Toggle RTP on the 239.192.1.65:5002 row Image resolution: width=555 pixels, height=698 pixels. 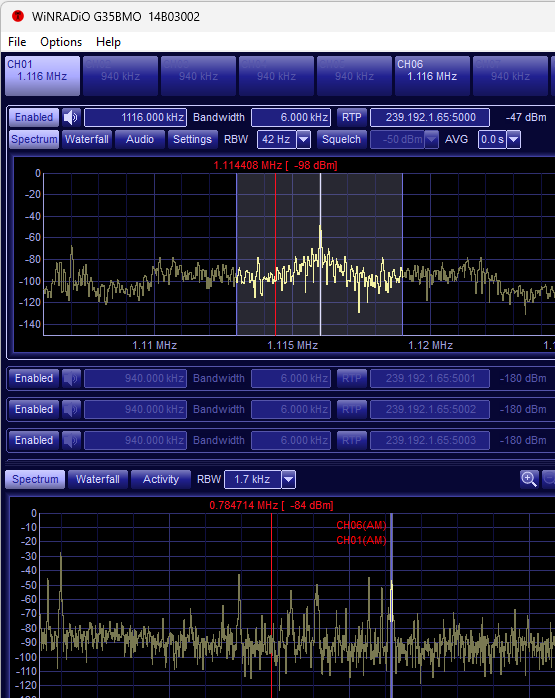click(352, 409)
